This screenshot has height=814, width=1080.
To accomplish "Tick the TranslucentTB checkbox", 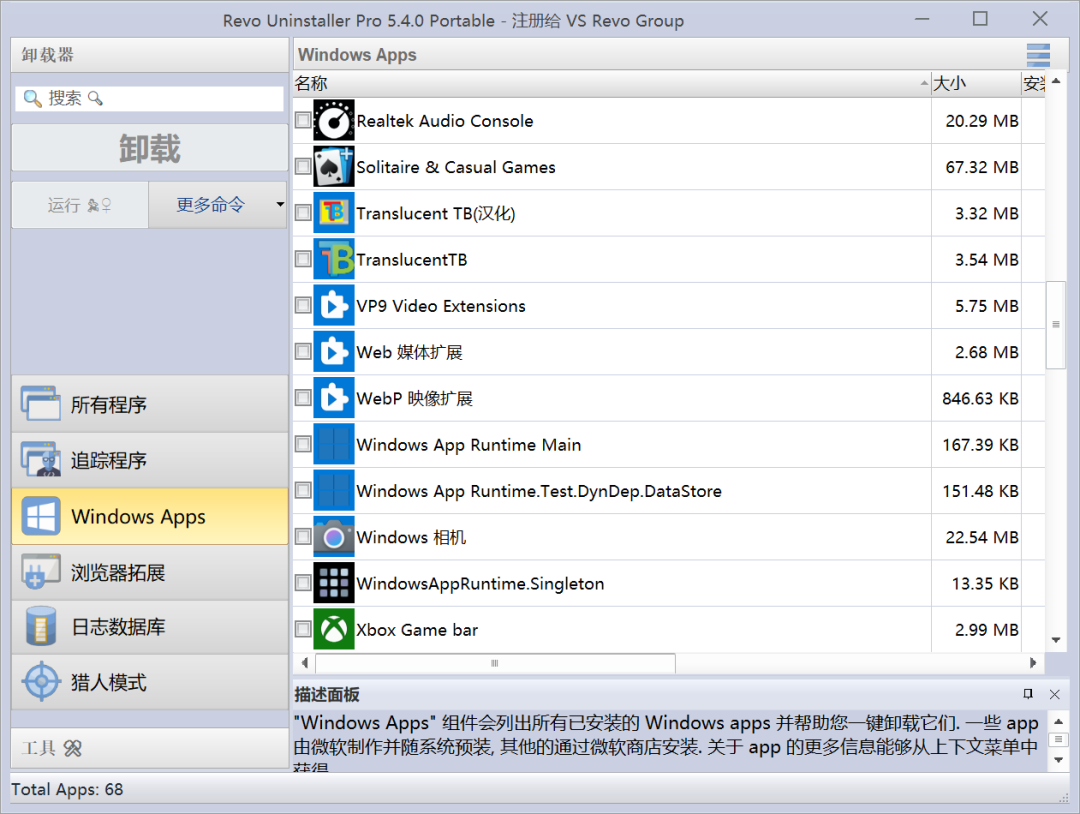I will (x=303, y=259).
